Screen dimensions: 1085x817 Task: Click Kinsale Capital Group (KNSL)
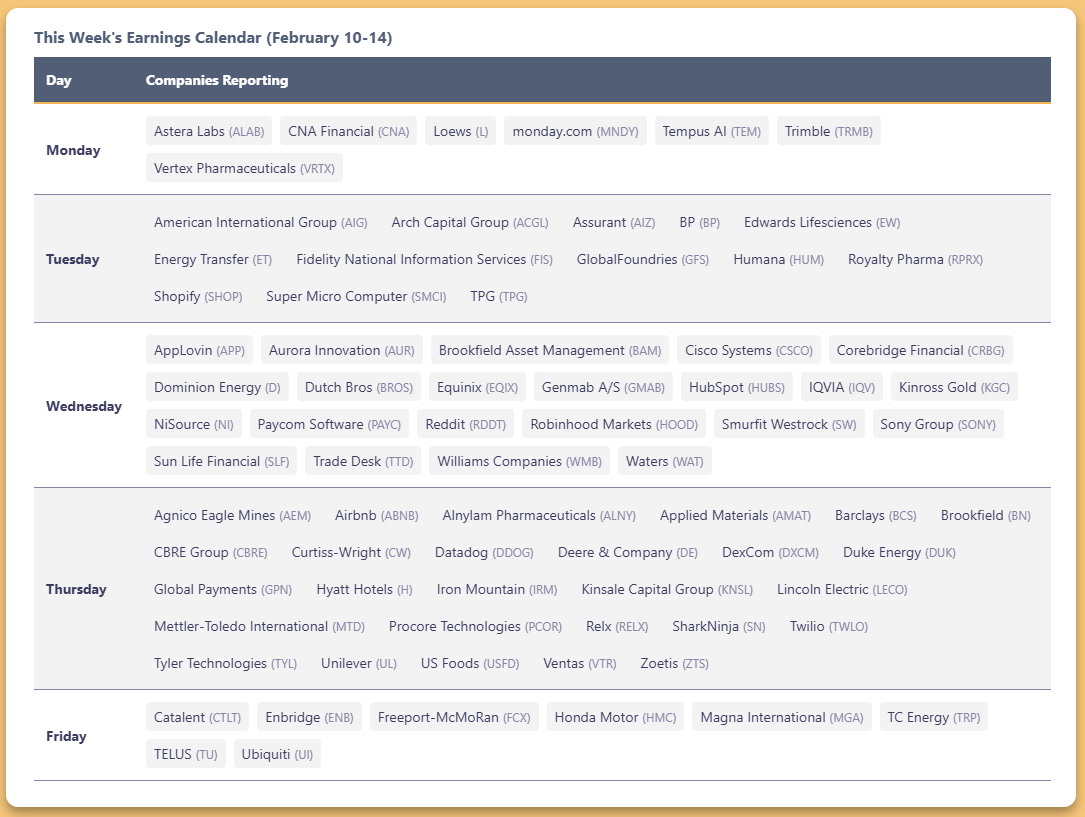tap(667, 589)
